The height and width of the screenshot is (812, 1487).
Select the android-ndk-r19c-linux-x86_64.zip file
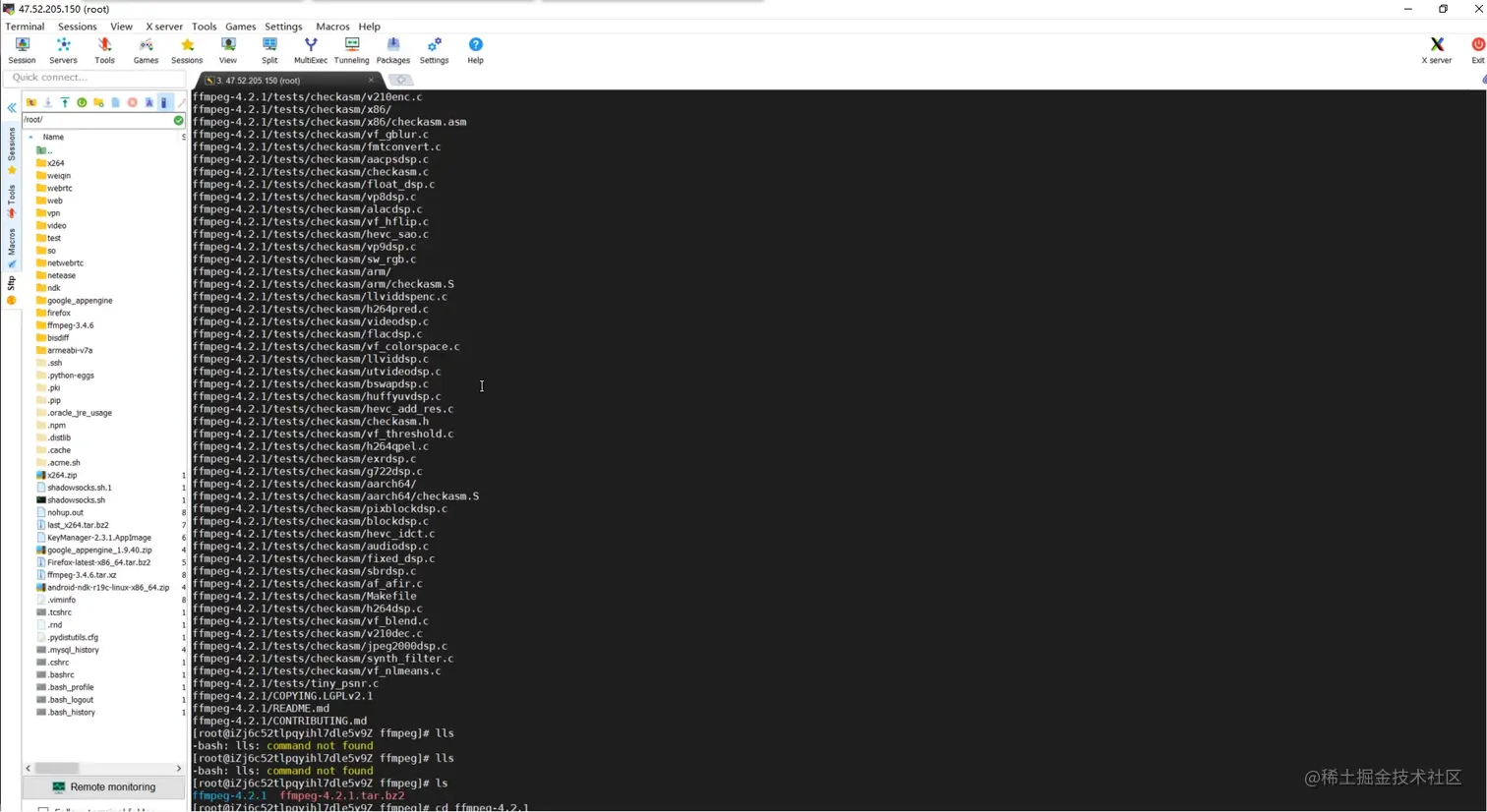[103, 588]
